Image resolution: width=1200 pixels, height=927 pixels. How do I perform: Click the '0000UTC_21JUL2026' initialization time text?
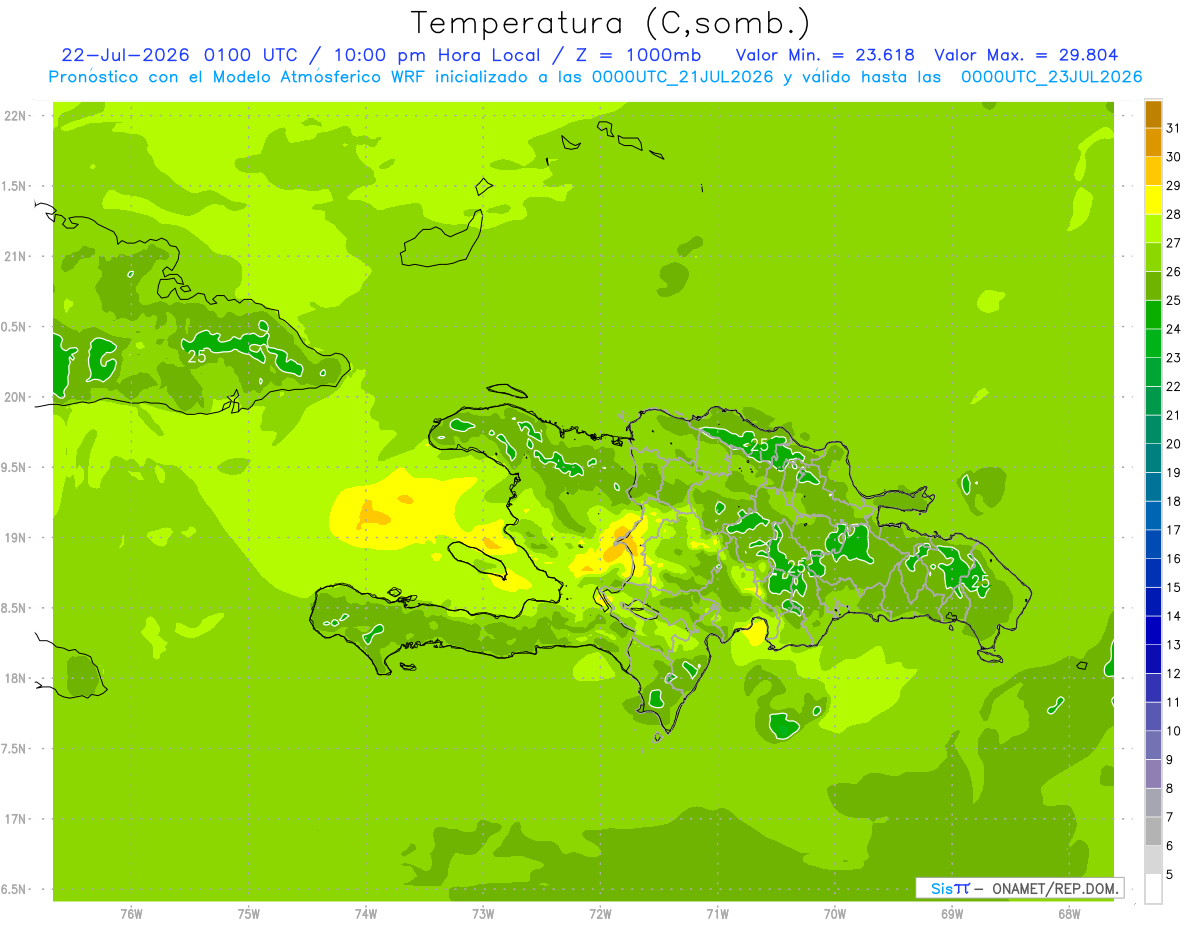(x=683, y=77)
